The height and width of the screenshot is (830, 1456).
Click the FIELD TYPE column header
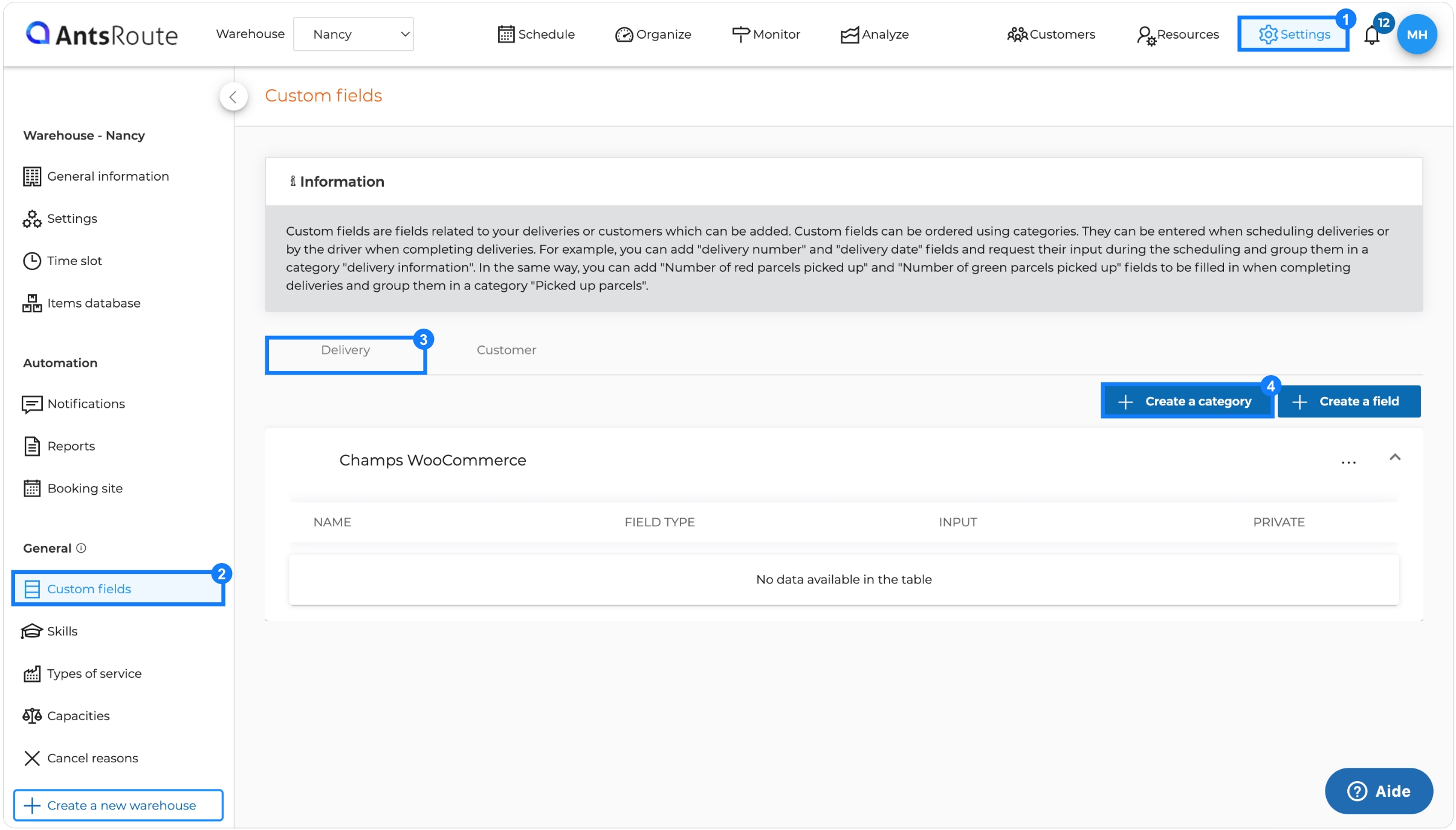coord(659,522)
